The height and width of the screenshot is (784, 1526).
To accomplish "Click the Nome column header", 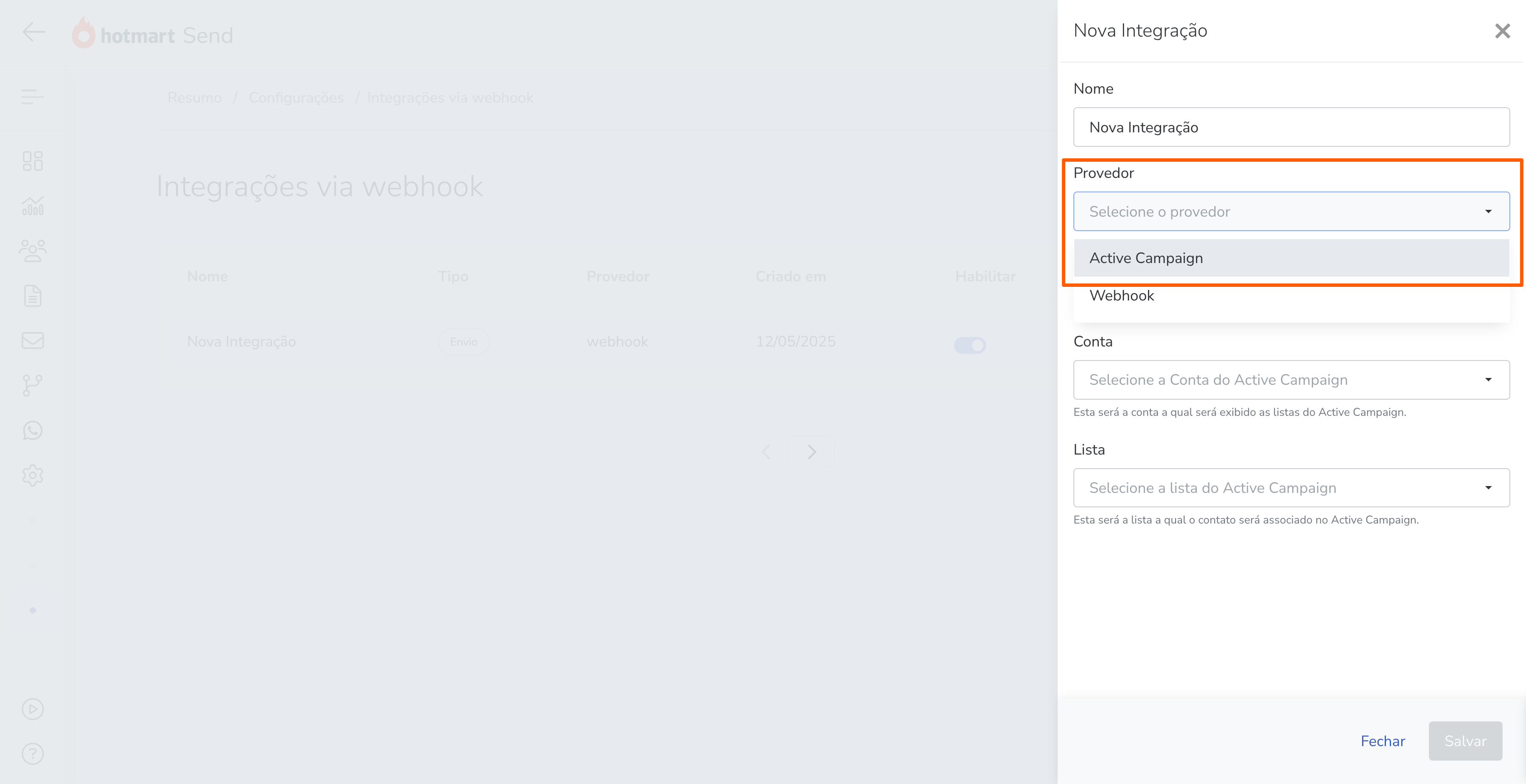I will (x=207, y=277).
